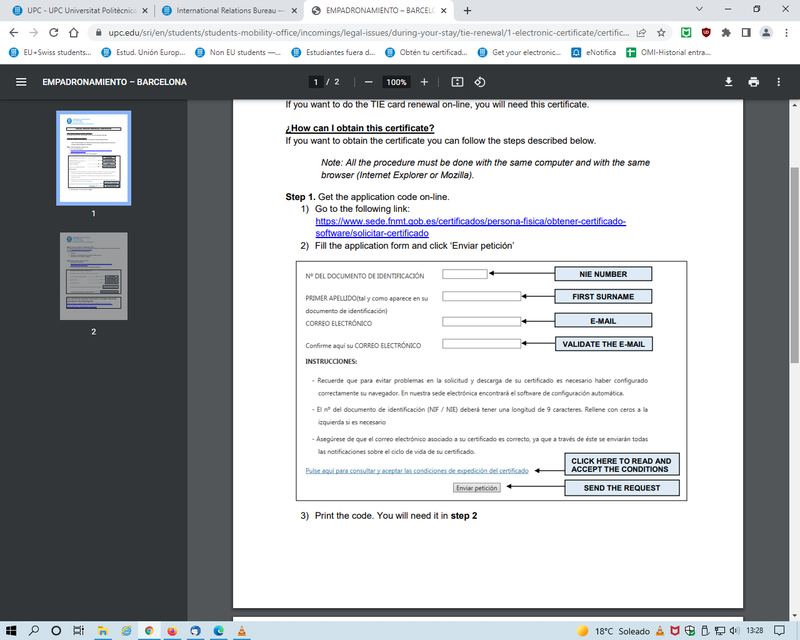The height and width of the screenshot is (640, 800).
Task: Open the Obtén tu certificad... bookmark
Action: [427, 52]
